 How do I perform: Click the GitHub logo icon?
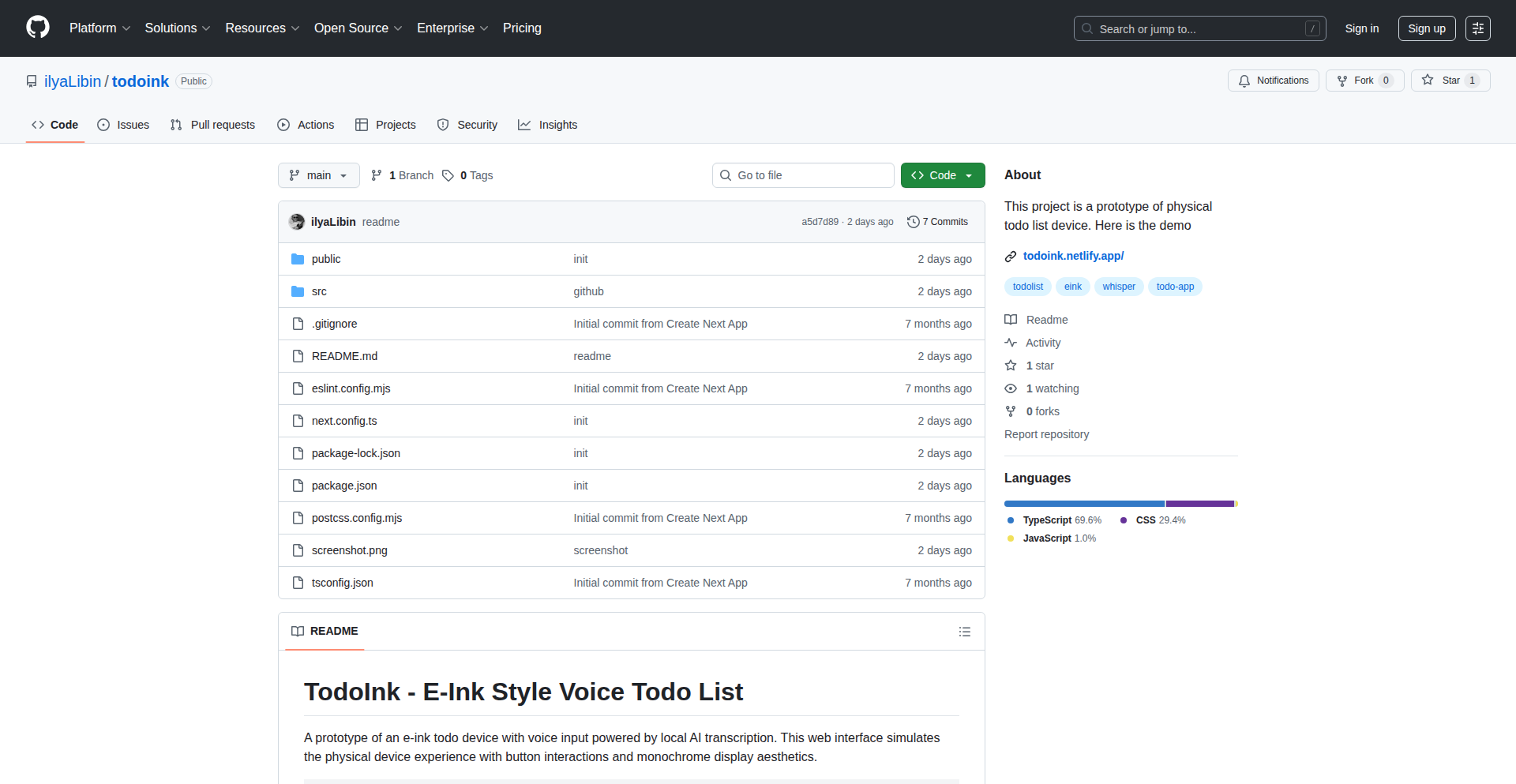click(x=38, y=28)
